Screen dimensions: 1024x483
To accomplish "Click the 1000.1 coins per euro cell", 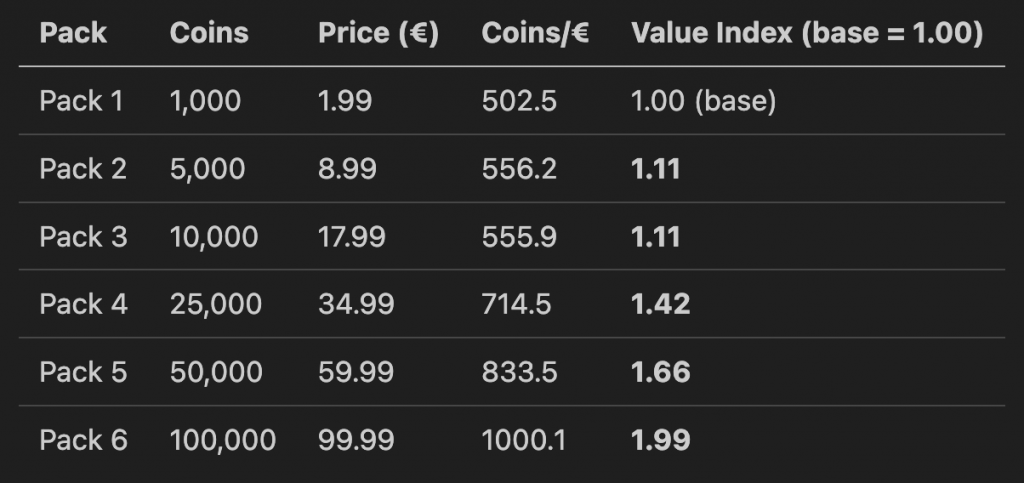I will (522, 440).
